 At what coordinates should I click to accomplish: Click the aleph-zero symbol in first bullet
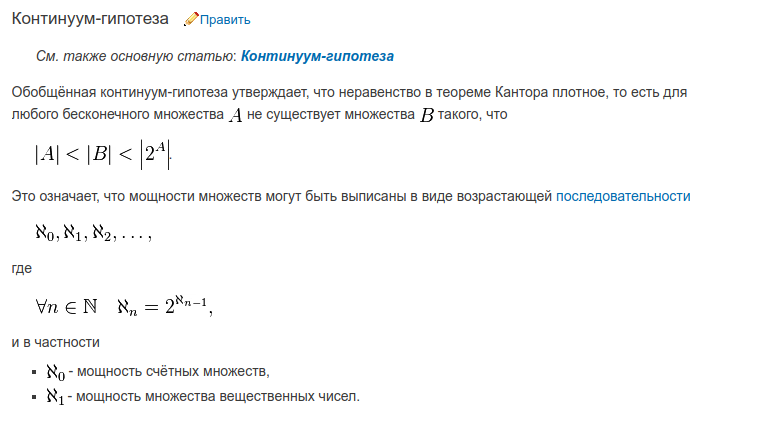point(55,372)
